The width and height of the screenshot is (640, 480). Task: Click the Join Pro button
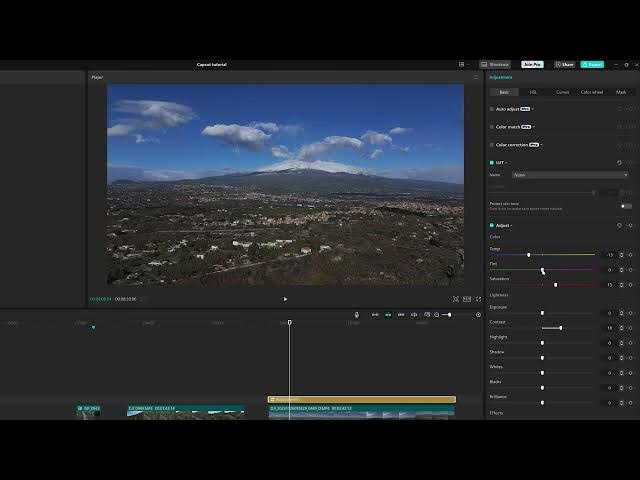point(532,64)
